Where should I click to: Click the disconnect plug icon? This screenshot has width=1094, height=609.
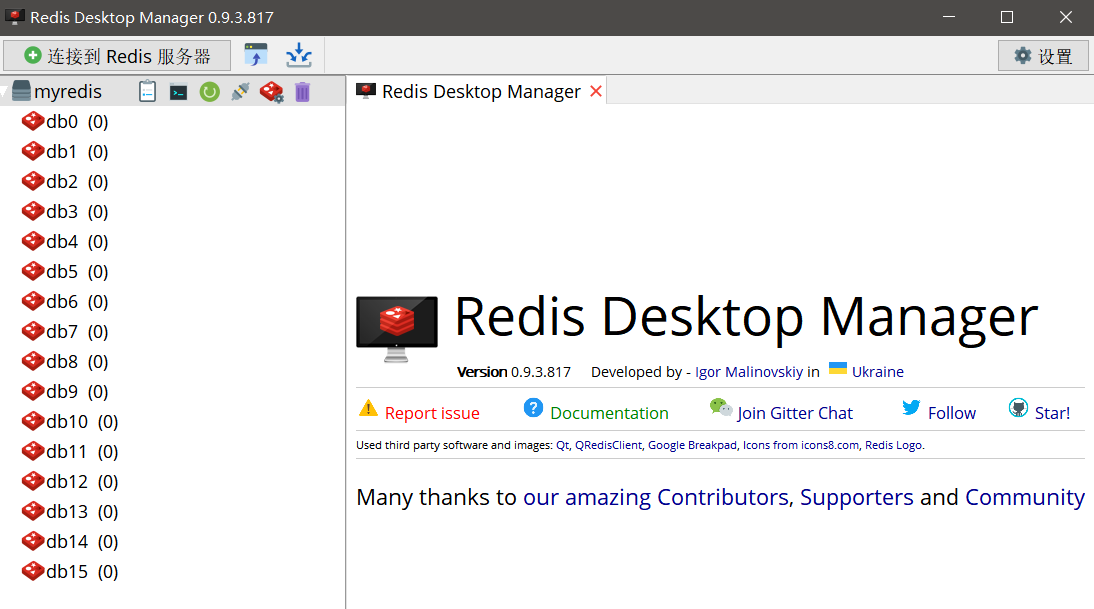click(240, 91)
